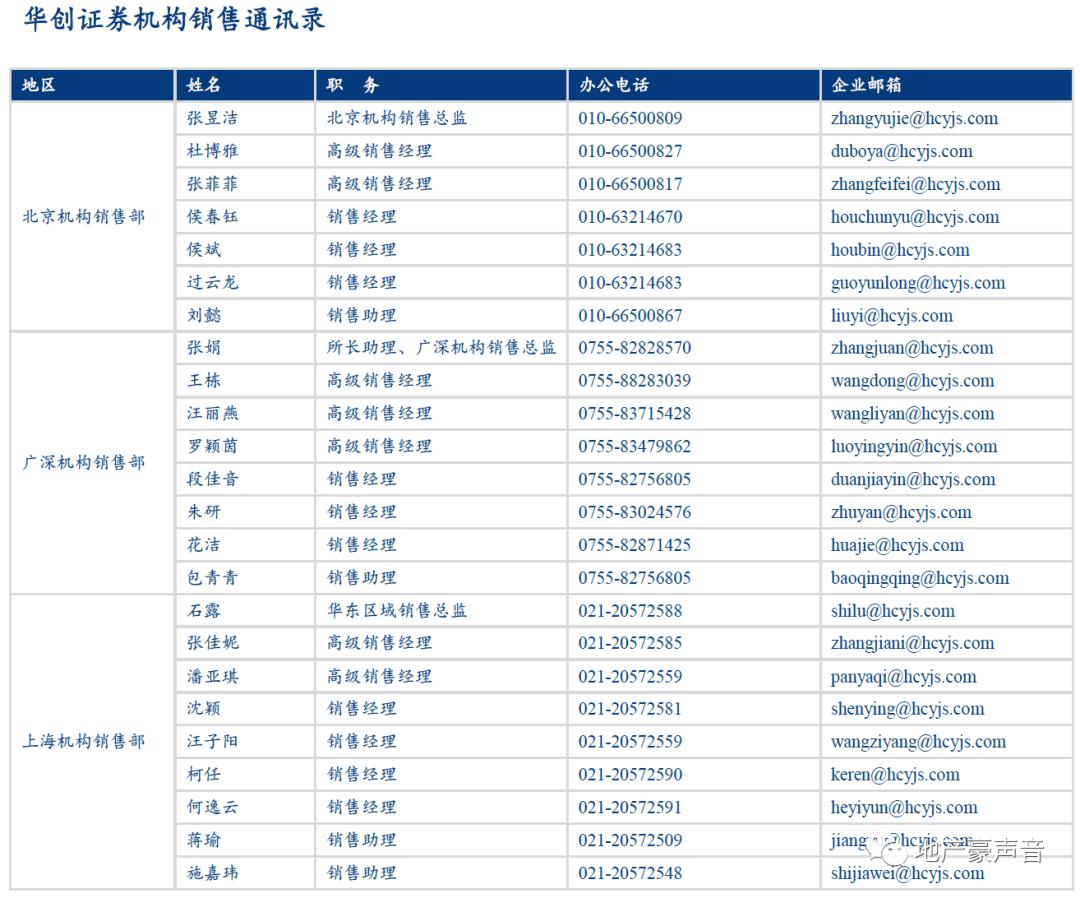This screenshot has width=1080, height=898.
Task: Select phone number 0755-83479862
Action: 634,447
